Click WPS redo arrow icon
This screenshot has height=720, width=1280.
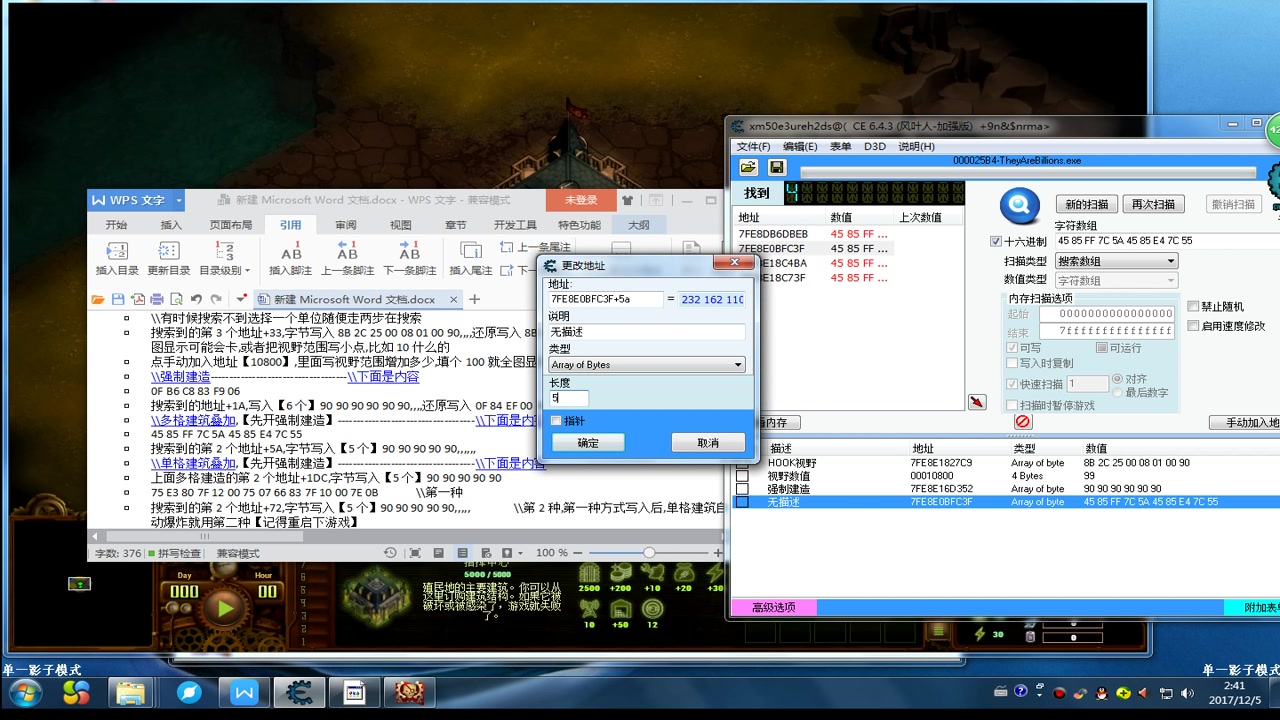215,299
